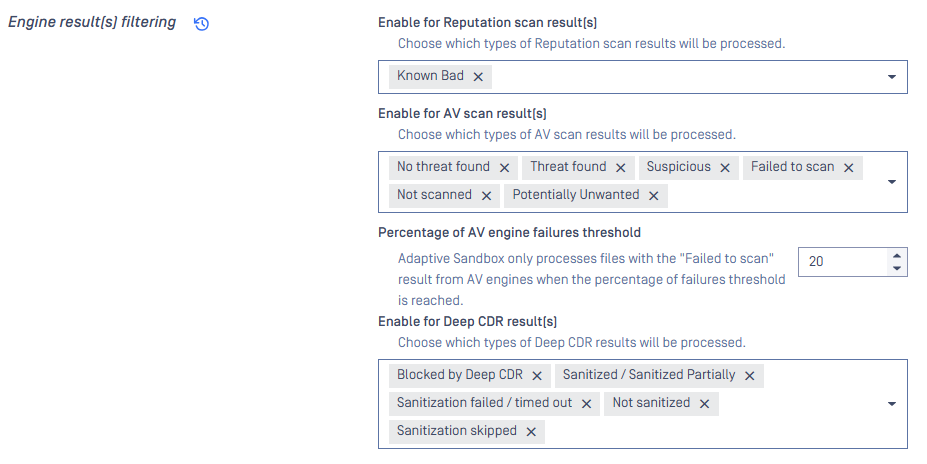The height and width of the screenshot is (464, 927).
Task: Remove the Known Bad tag
Action: click(x=478, y=77)
